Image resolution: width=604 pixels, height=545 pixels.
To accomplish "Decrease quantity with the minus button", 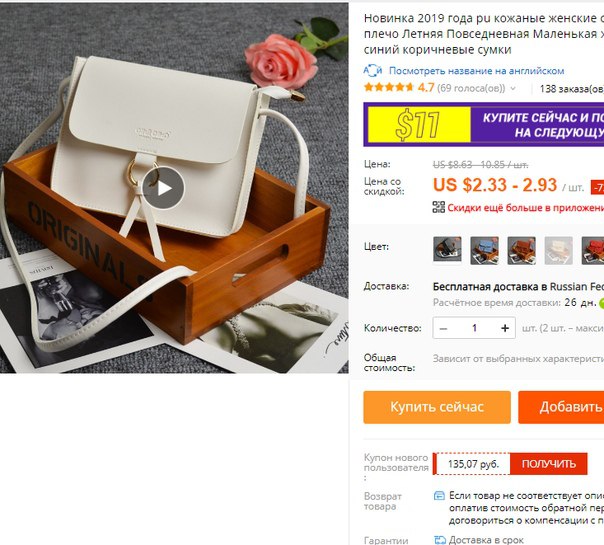I will click(x=443, y=328).
